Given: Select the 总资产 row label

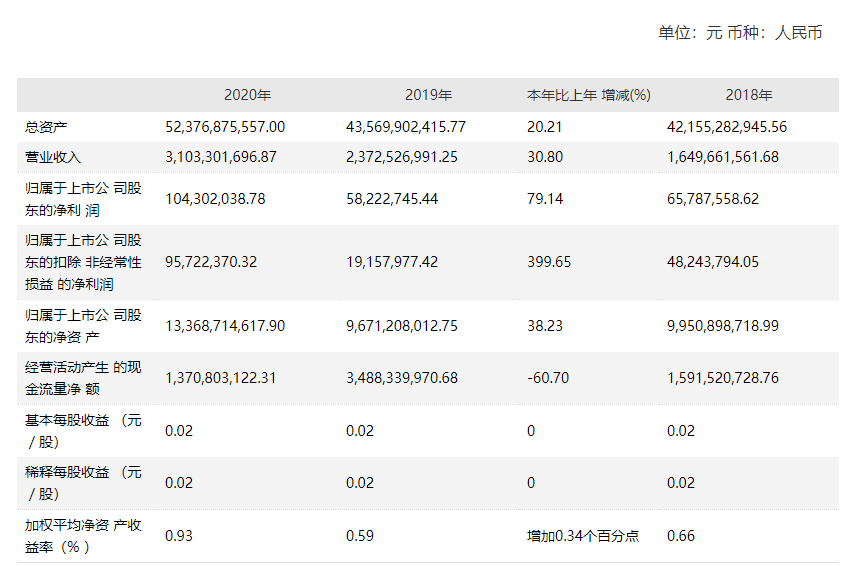Looking at the screenshot, I should (x=46, y=127).
